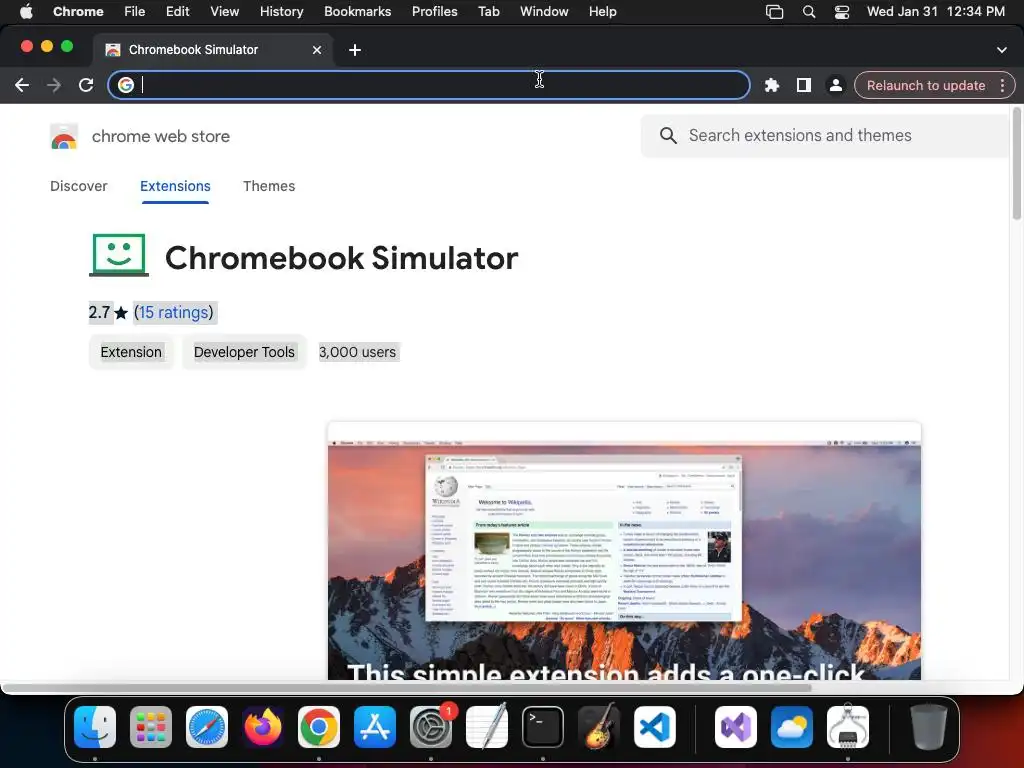Open the chrome web store home link
Image resolution: width=1024 pixels, height=768 pixels.
click(161, 136)
